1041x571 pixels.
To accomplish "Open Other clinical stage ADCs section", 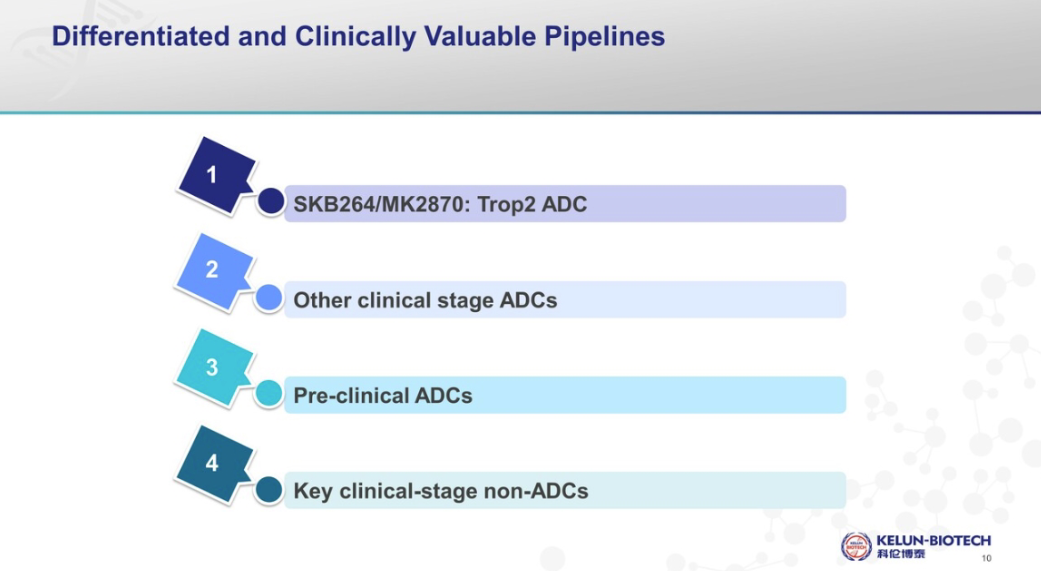I will click(x=425, y=300).
